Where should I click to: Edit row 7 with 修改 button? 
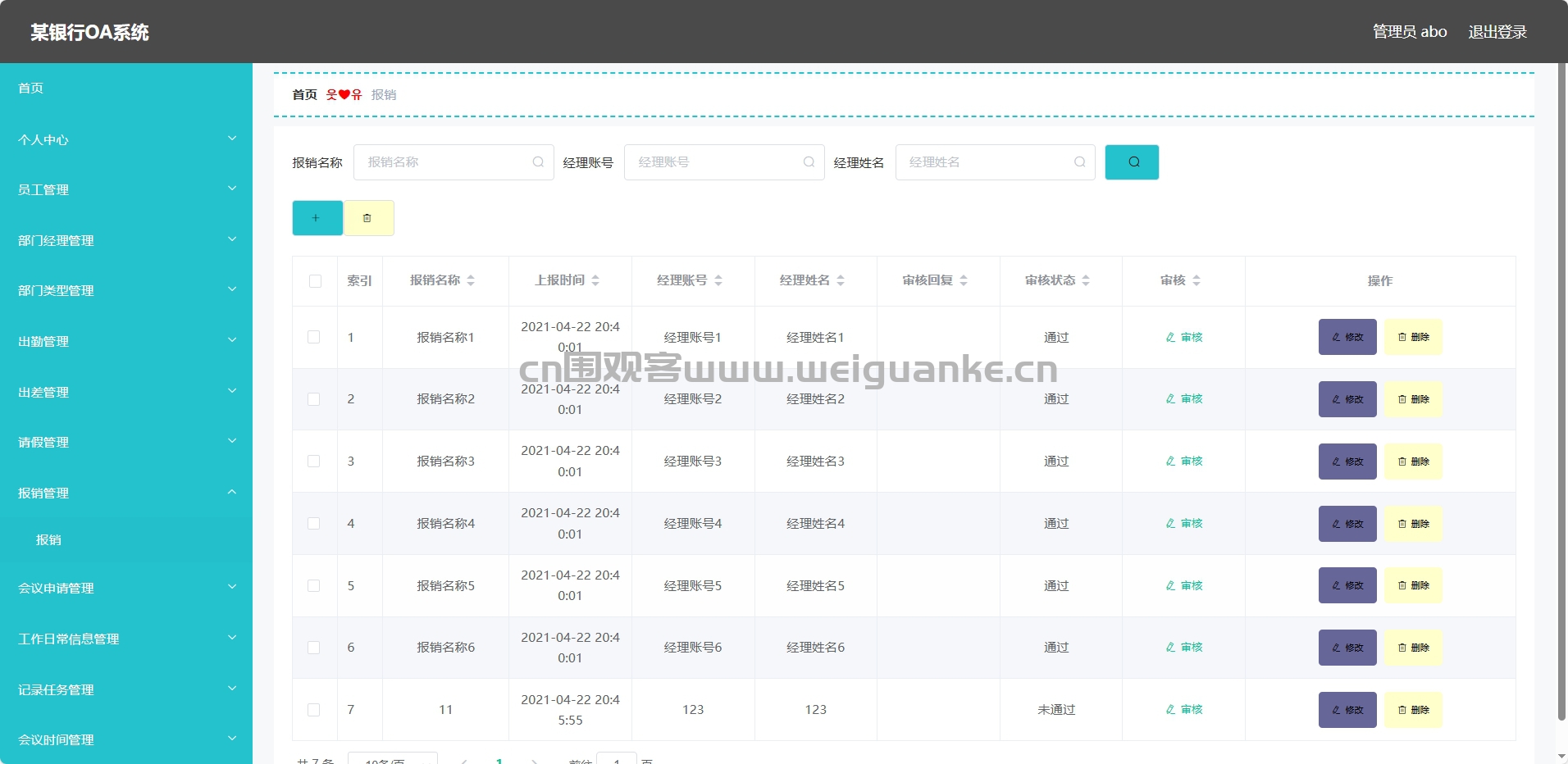(x=1347, y=710)
